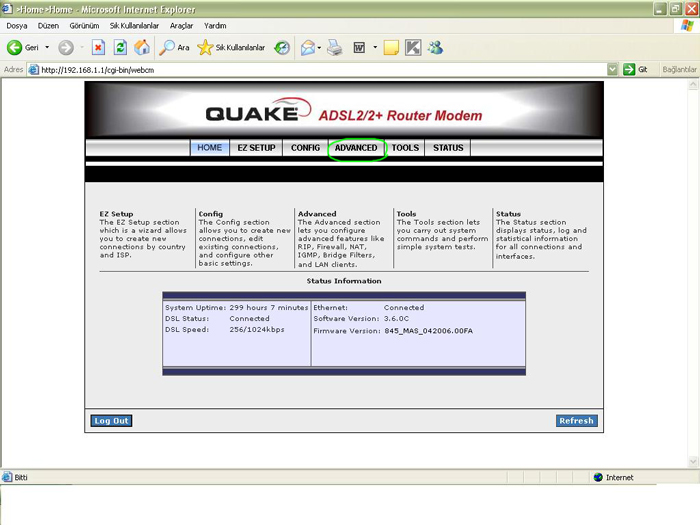
Task: Click the Refresh button
Action: coord(576,421)
